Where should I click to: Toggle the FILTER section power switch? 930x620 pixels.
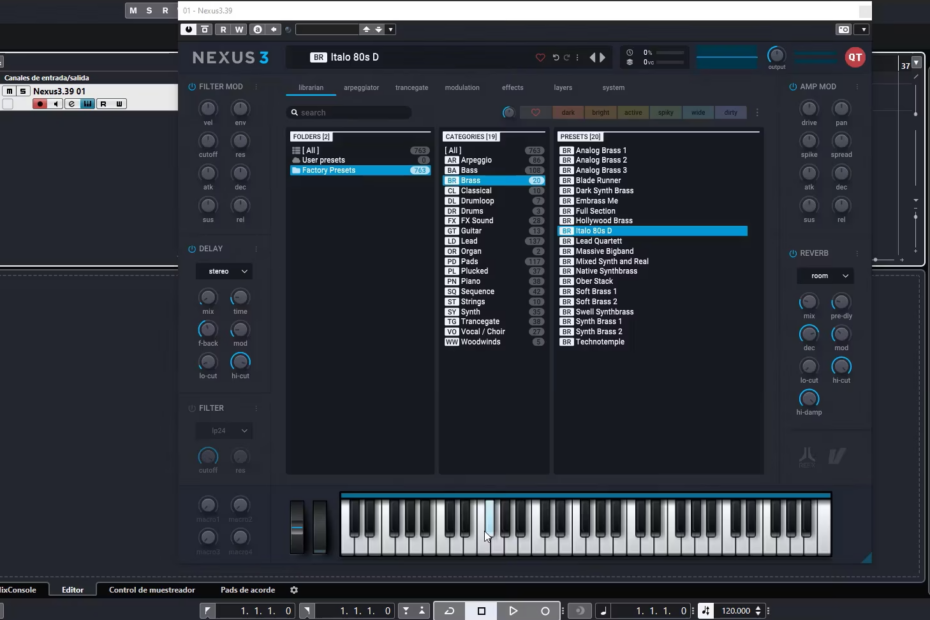point(192,408)
